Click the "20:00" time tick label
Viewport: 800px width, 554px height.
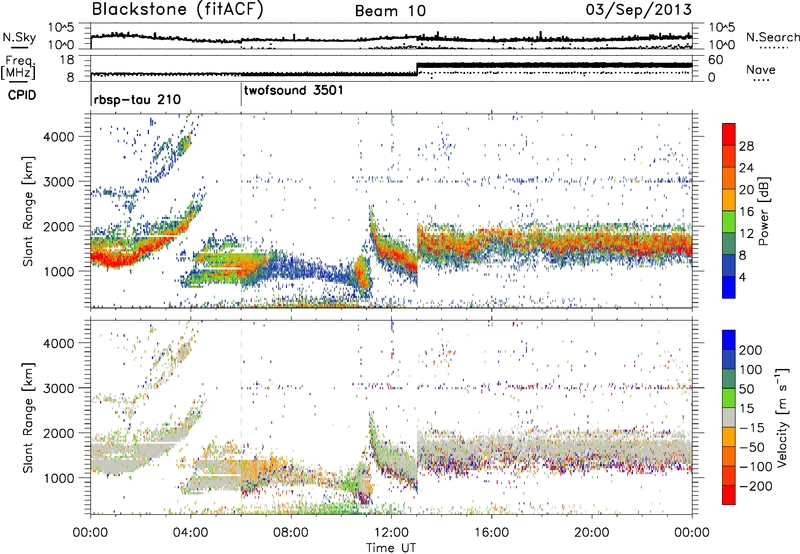pos(591,533)
